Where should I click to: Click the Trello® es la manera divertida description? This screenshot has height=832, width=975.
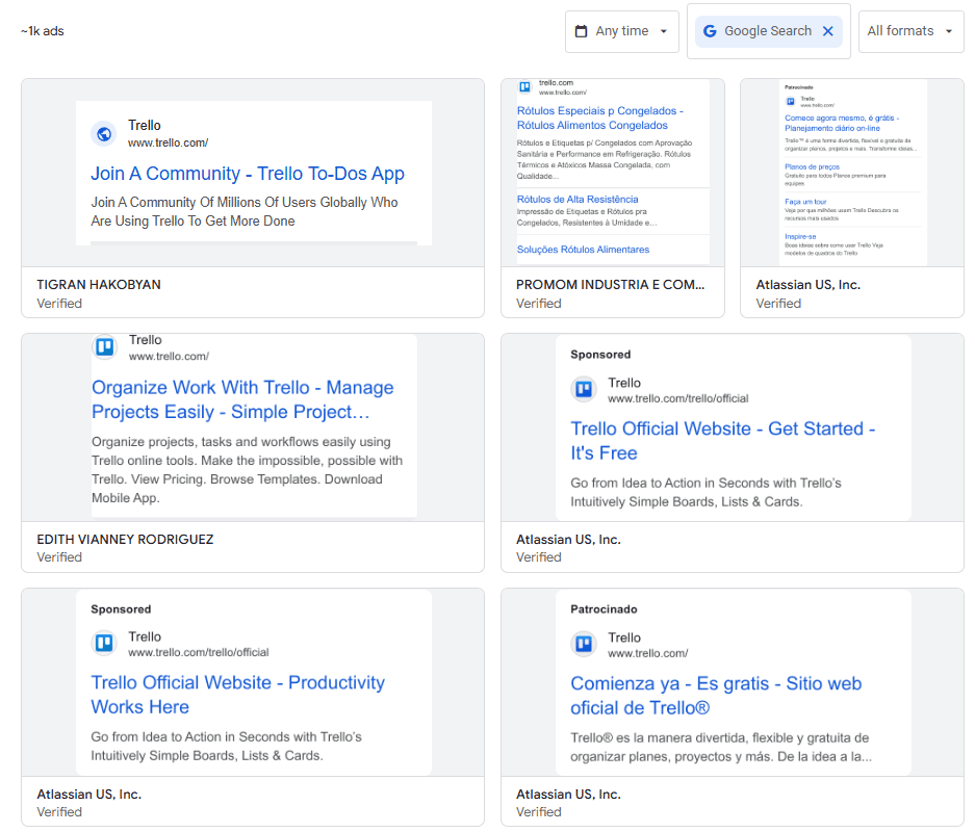click(721, 747)
